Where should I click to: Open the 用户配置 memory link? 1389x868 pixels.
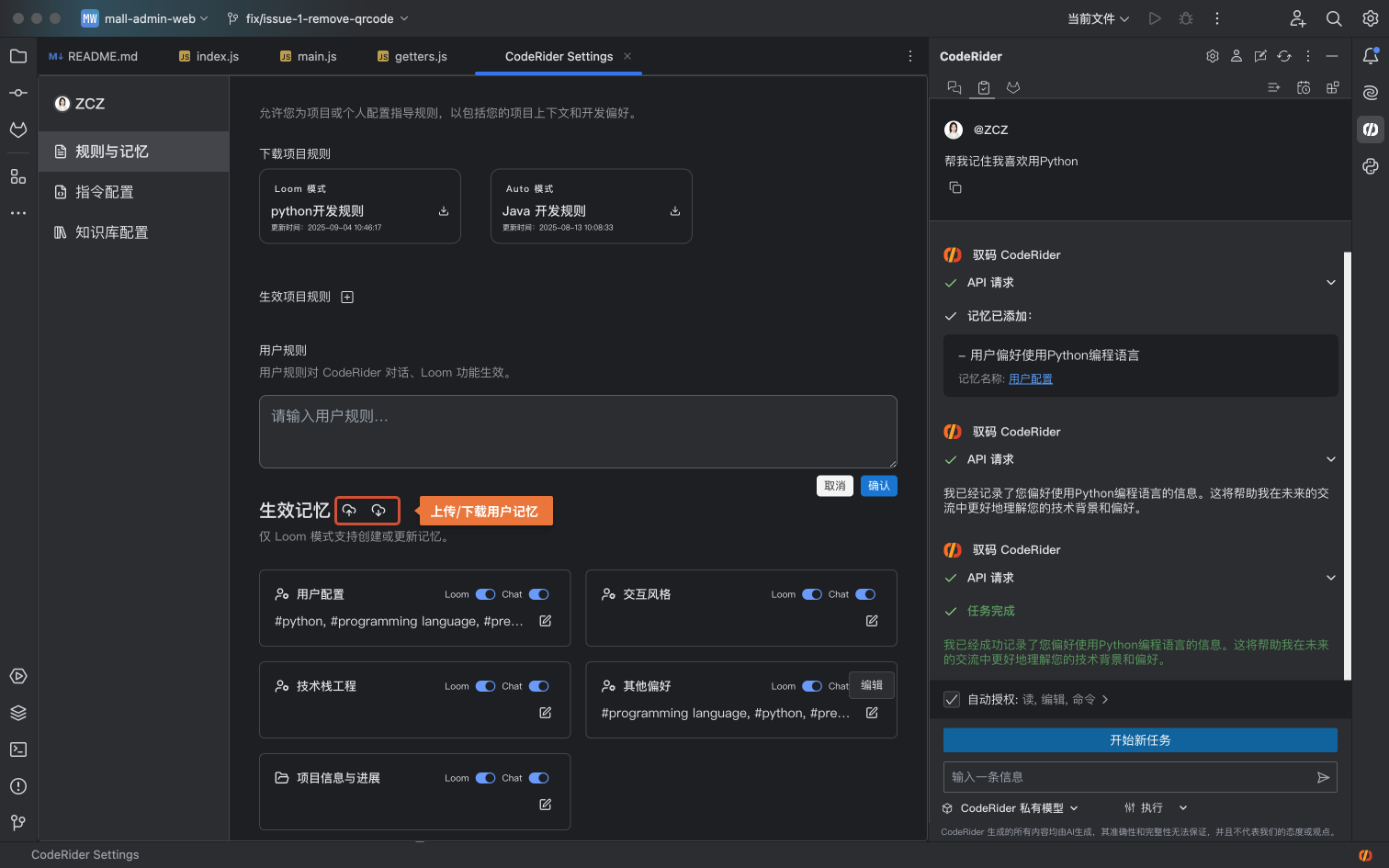(x=1031, y=378)
